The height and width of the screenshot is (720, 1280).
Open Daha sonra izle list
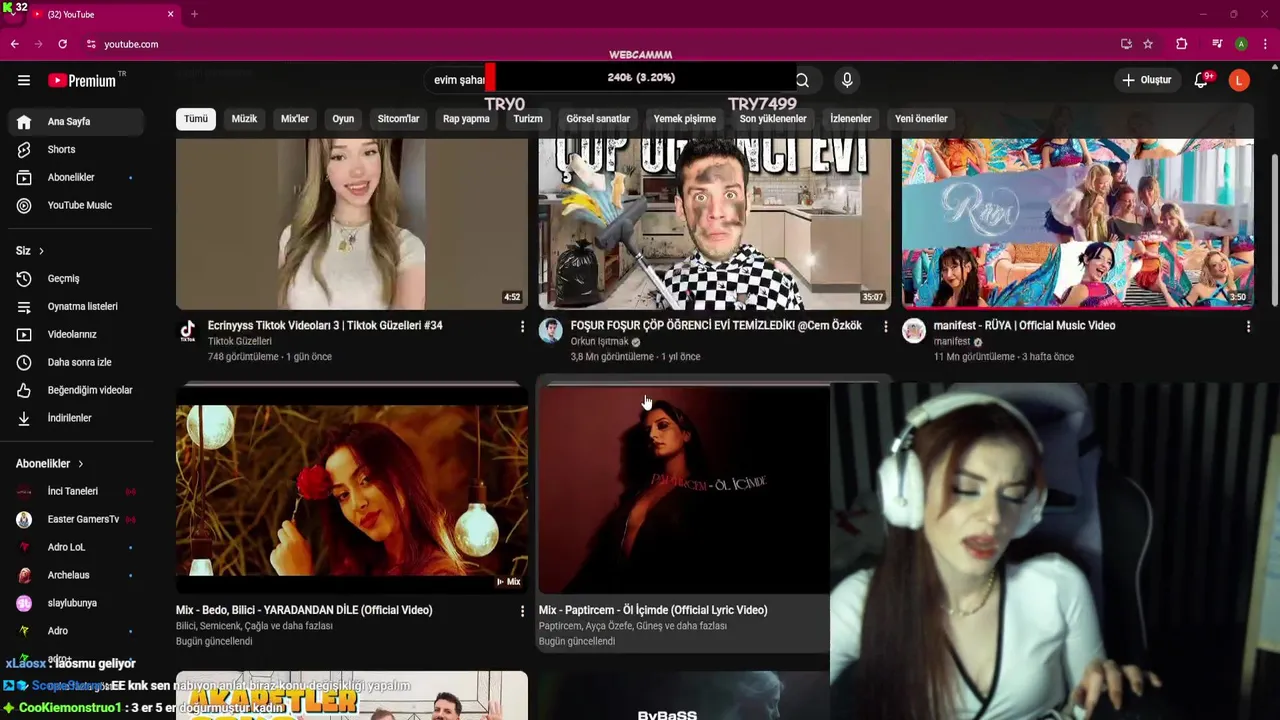(x=76, y=363)
